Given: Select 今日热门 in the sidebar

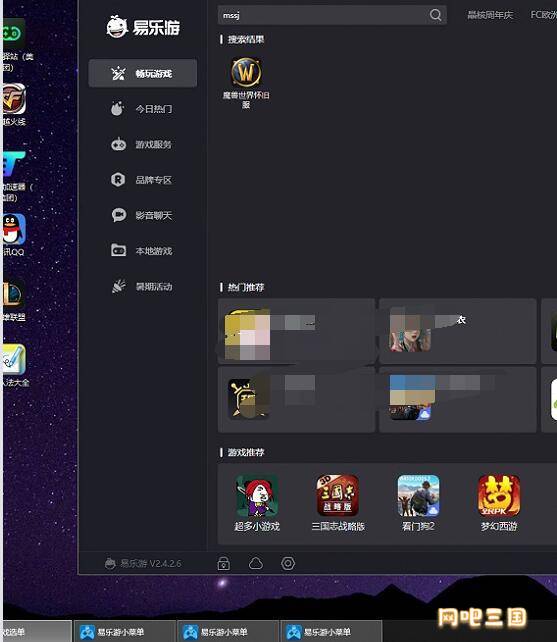Looking at the screenshot, I should coord(143,109).
